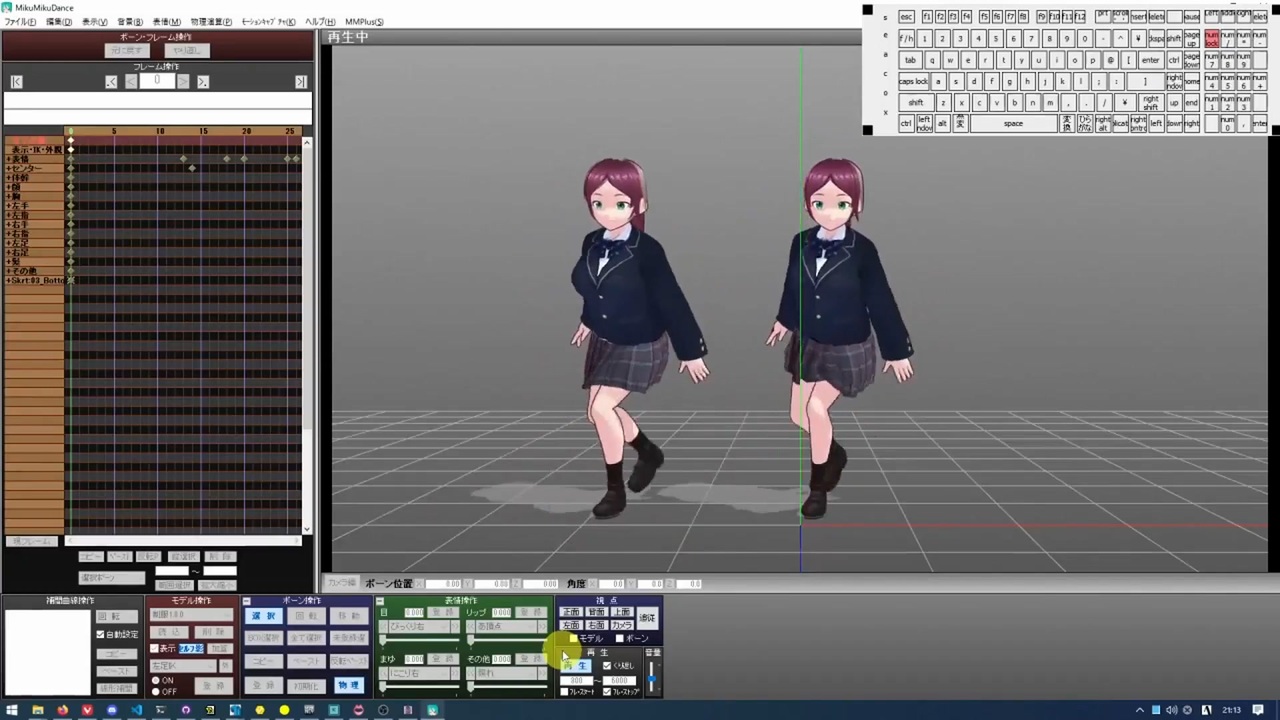
Task: Collapse the ボーン操作 panel minus icon
Action: click(247, 601)
